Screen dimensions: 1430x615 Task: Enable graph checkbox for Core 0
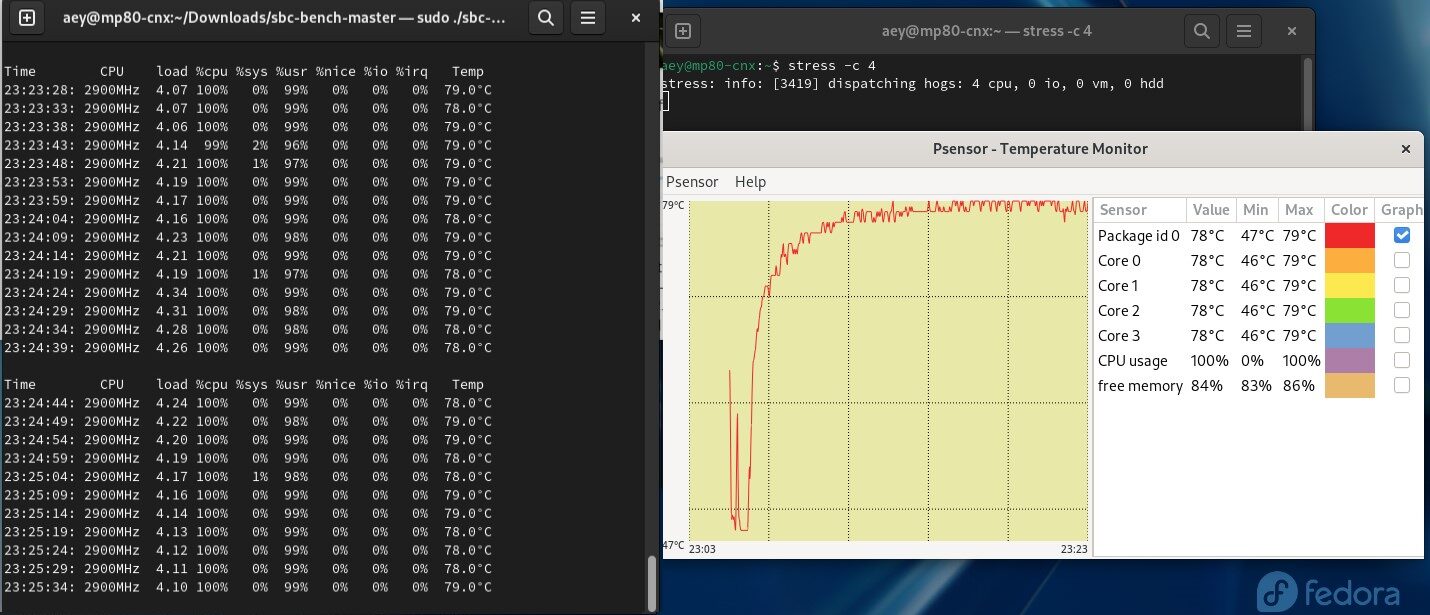pos(1402,260)
